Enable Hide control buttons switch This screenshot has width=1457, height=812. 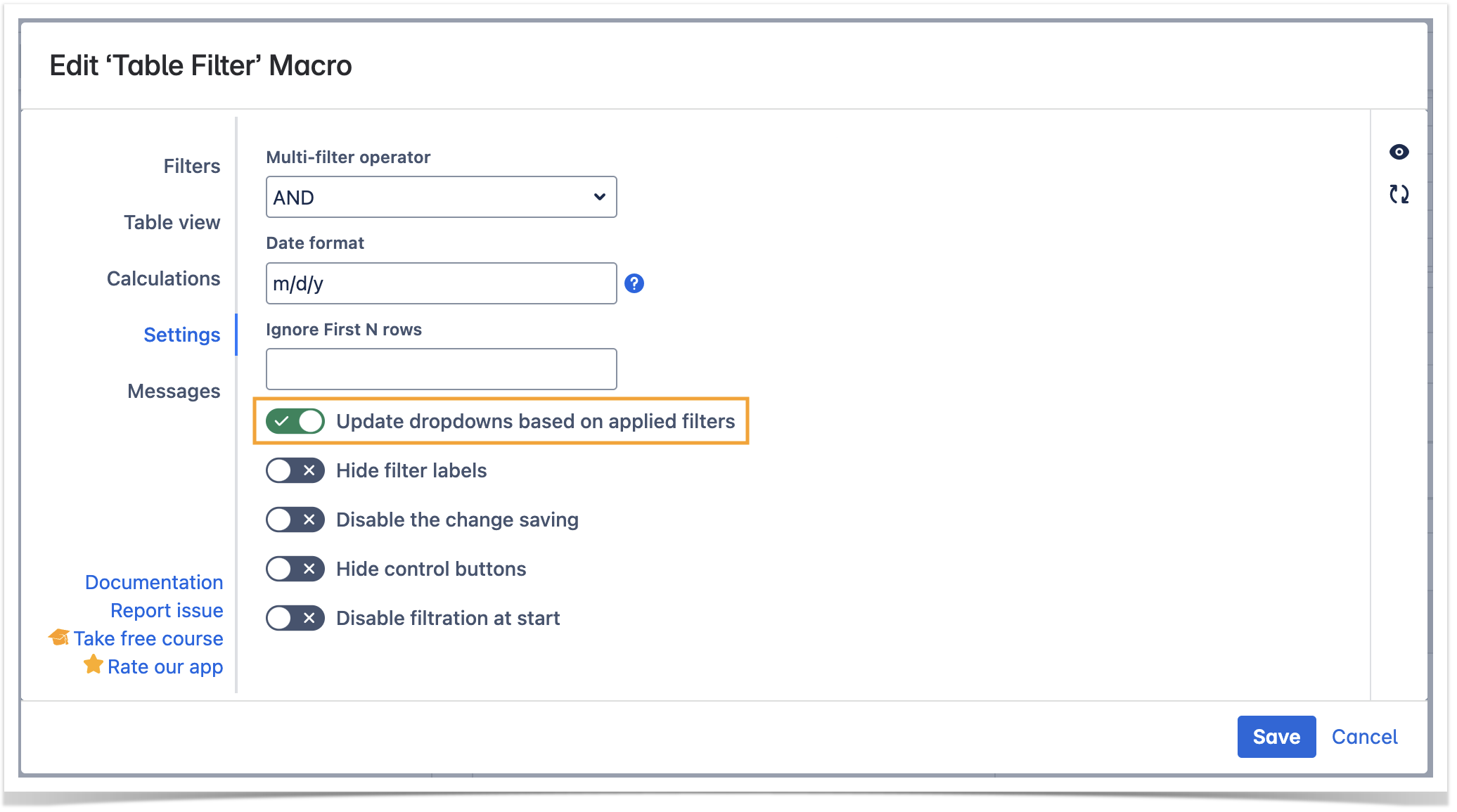[x=295, y=569]
